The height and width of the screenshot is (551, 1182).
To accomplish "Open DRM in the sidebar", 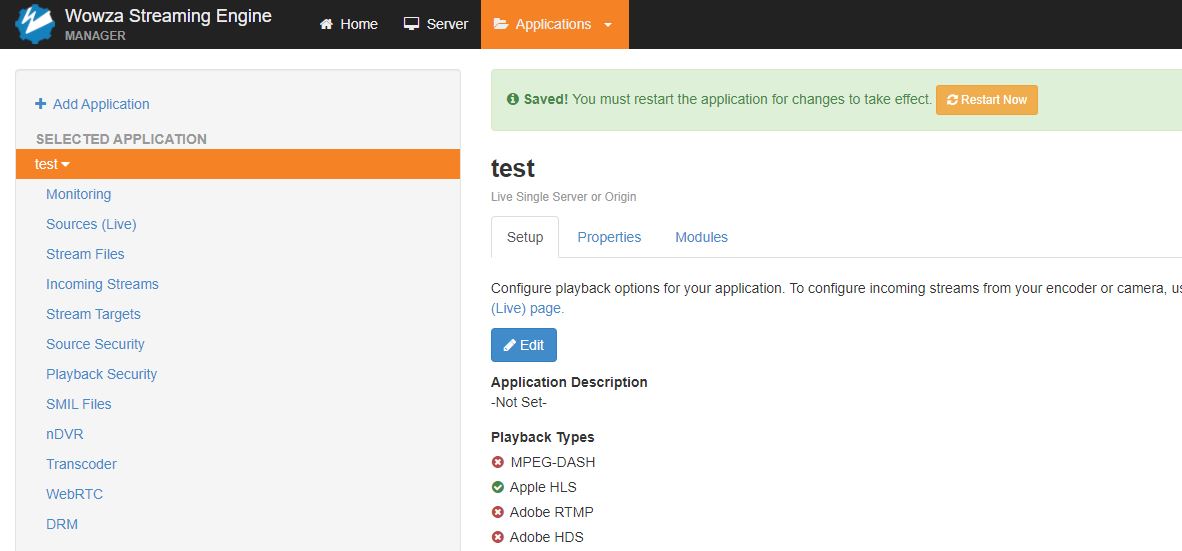I will pos(62,525).
